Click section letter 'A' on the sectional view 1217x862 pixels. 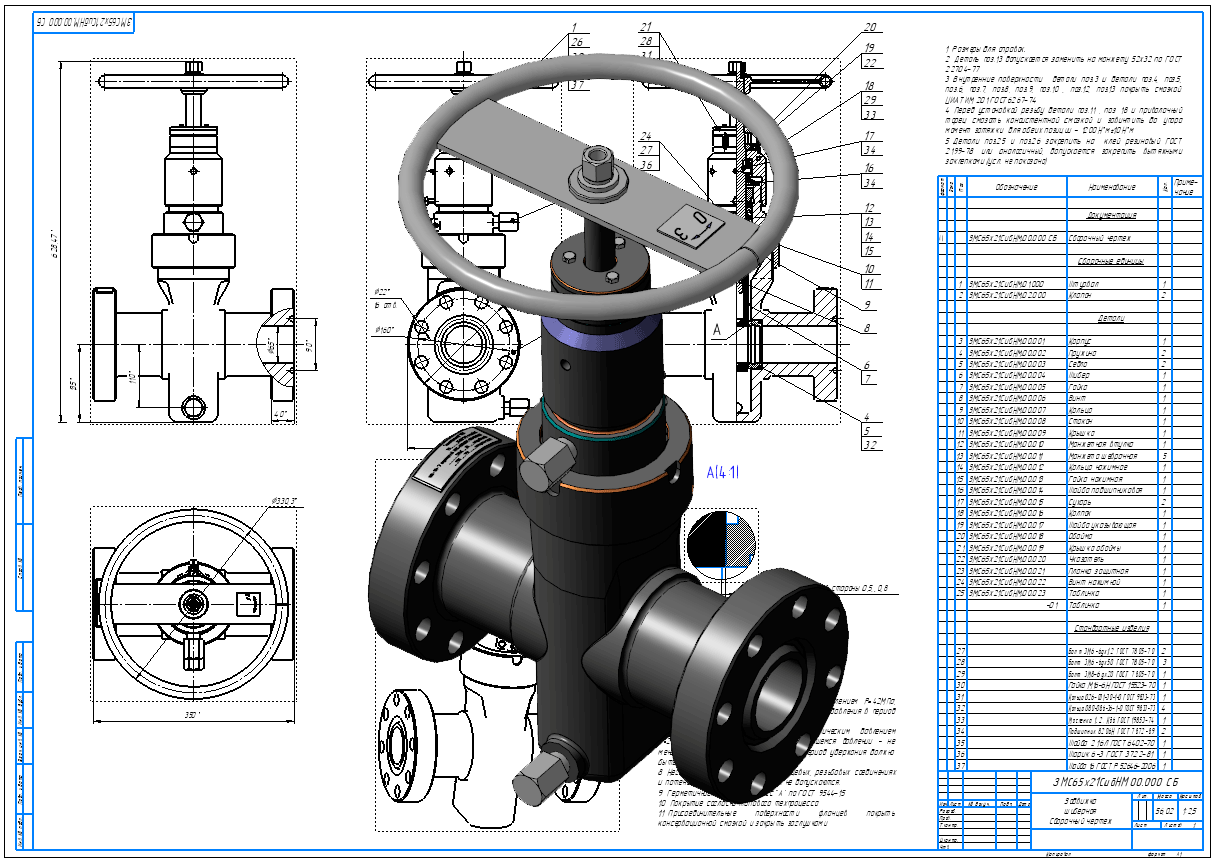tap(715, 328)
